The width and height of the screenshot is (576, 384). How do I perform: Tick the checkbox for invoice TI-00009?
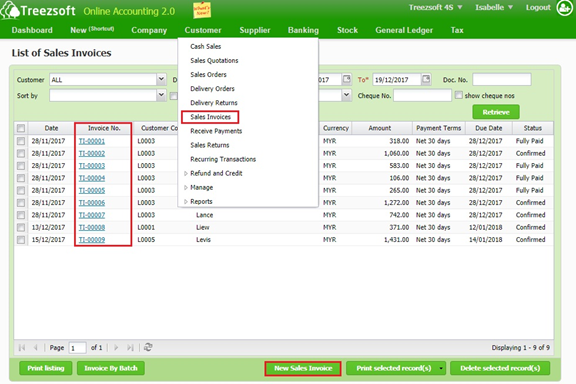21,240
